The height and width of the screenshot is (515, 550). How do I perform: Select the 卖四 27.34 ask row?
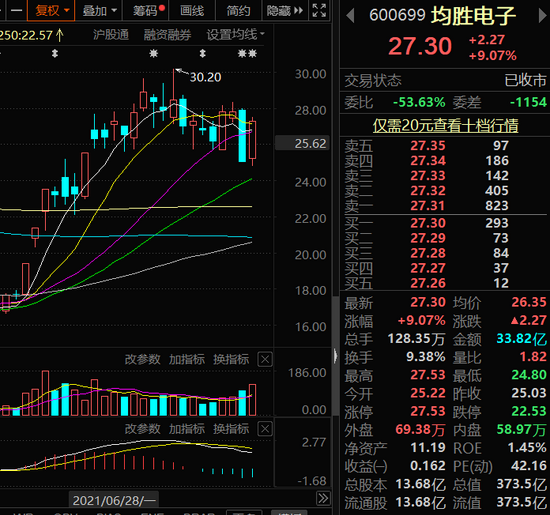(x=445, y=161)
